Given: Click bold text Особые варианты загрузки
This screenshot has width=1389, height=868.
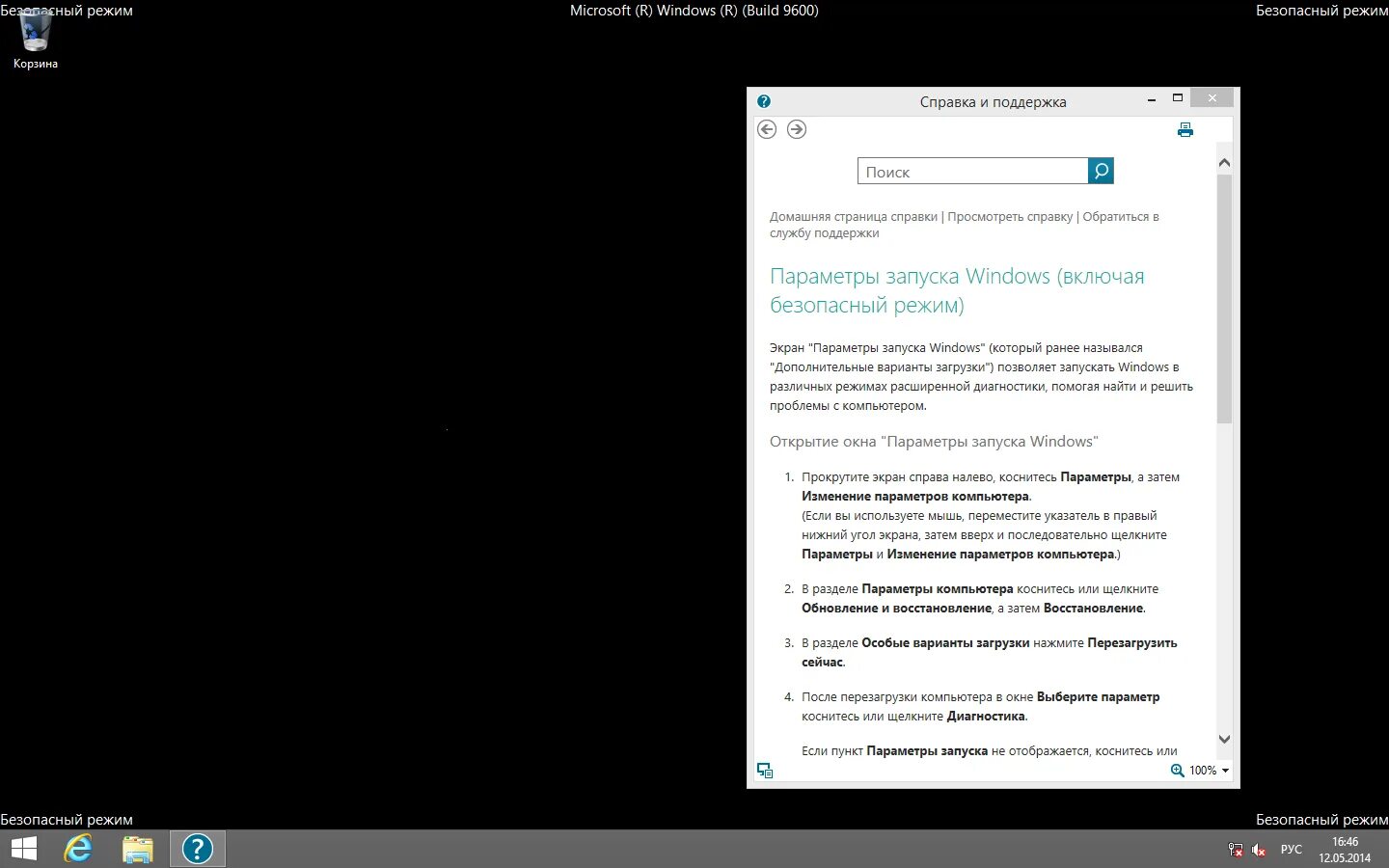Looking at the screenshot, I should click(945, 643).
